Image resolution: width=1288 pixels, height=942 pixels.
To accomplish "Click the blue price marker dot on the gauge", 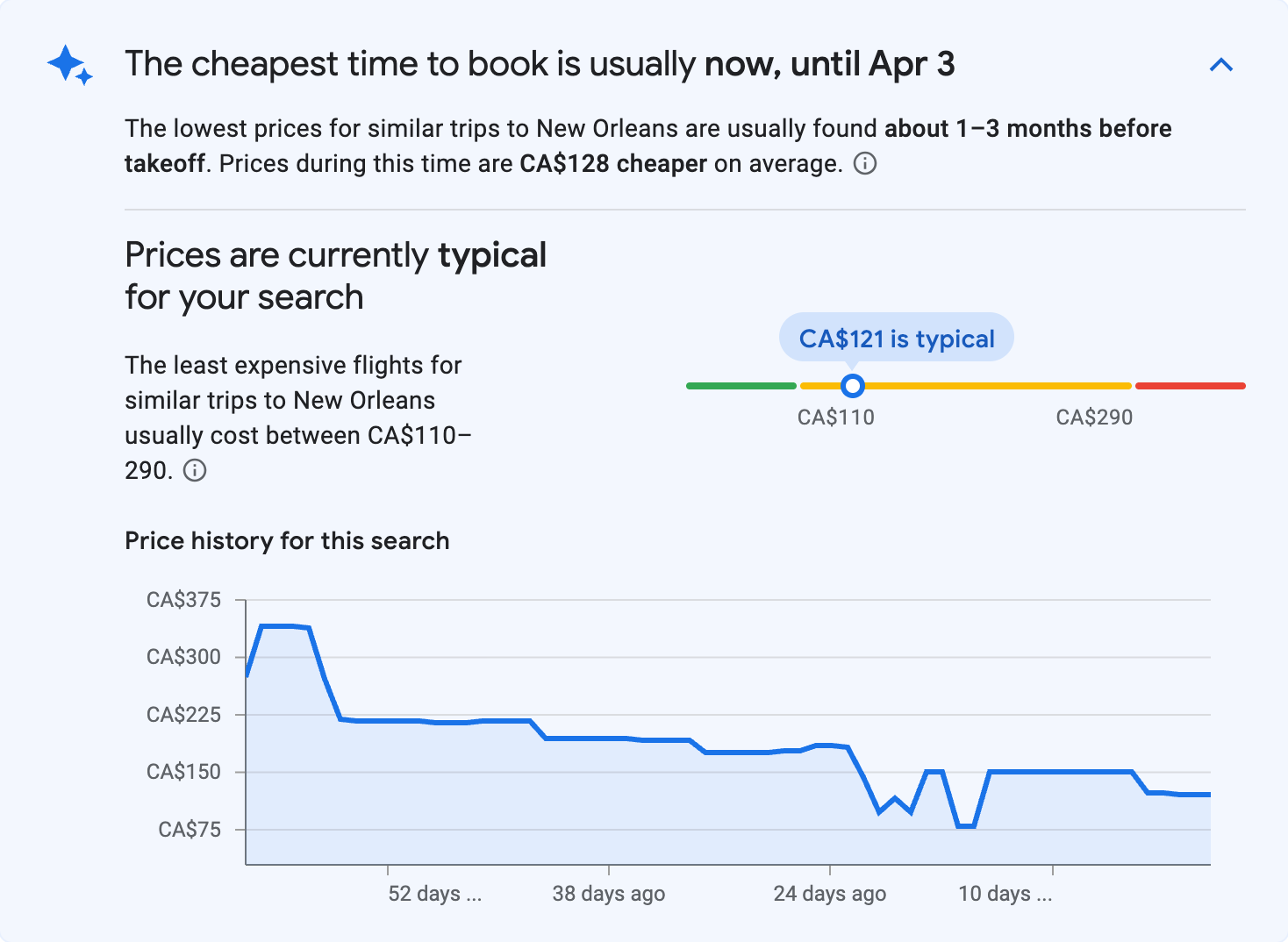I will [851, 386].
